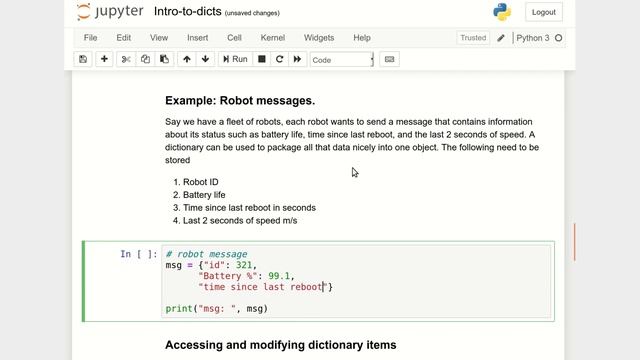Click the Logout button
Screen dimensions: 640x360
pos(544,12)
